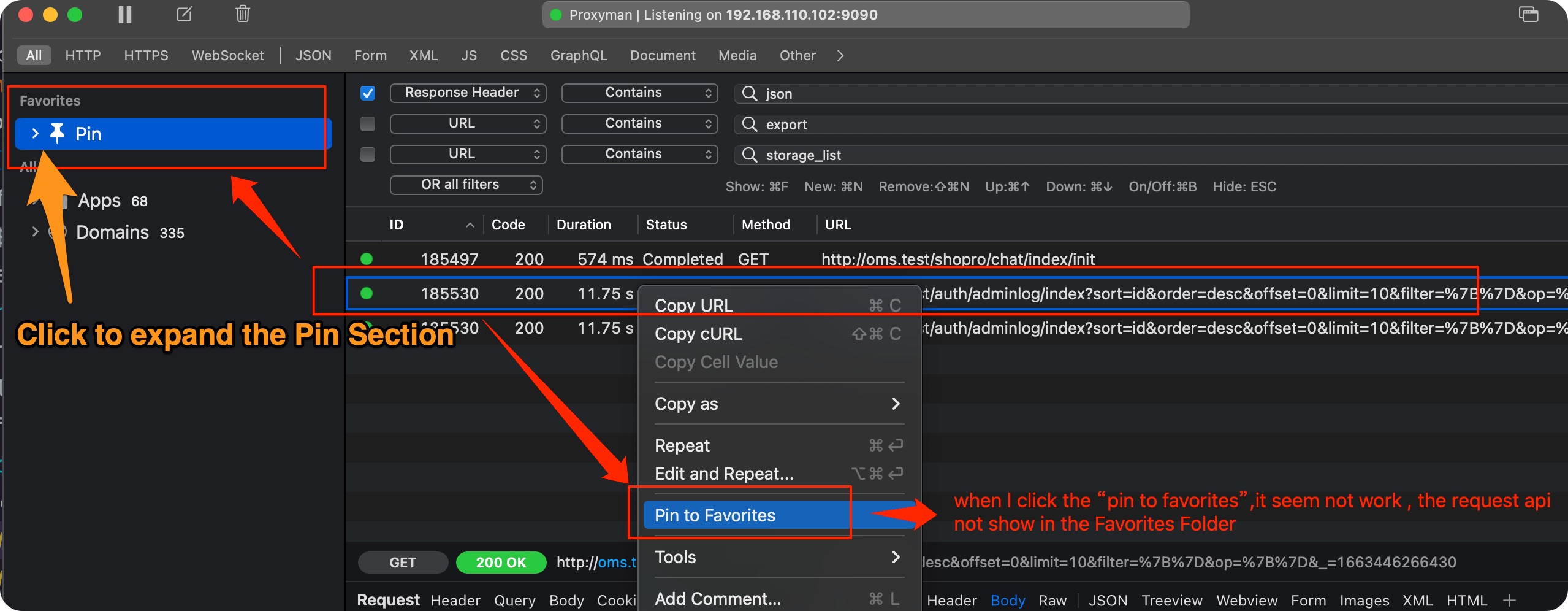Click the search magnifier next to export
The width and height of the screenshot is (1568, 611).
[750, 124]
